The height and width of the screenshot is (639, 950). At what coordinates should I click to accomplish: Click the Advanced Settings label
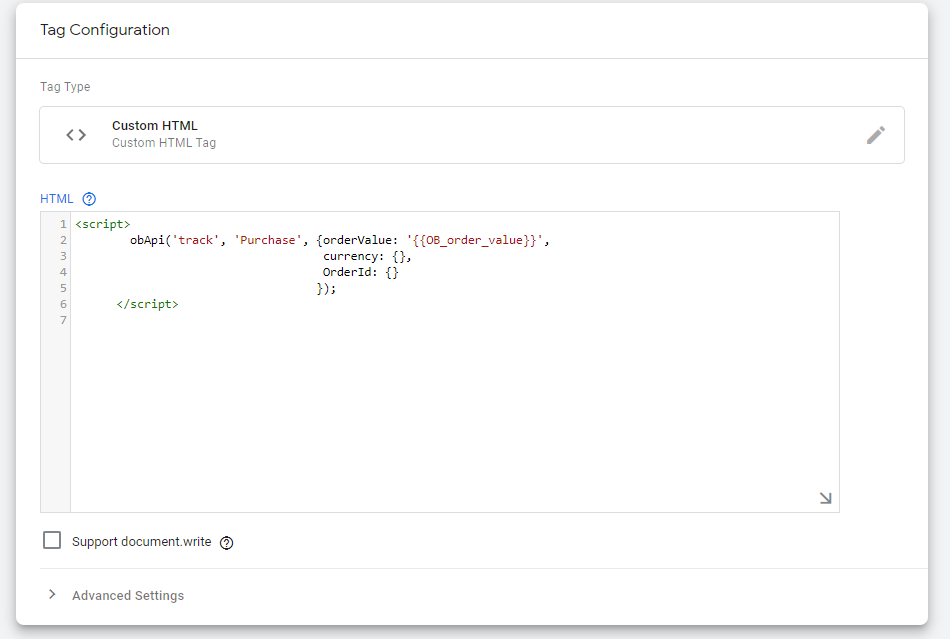(128, 596)
